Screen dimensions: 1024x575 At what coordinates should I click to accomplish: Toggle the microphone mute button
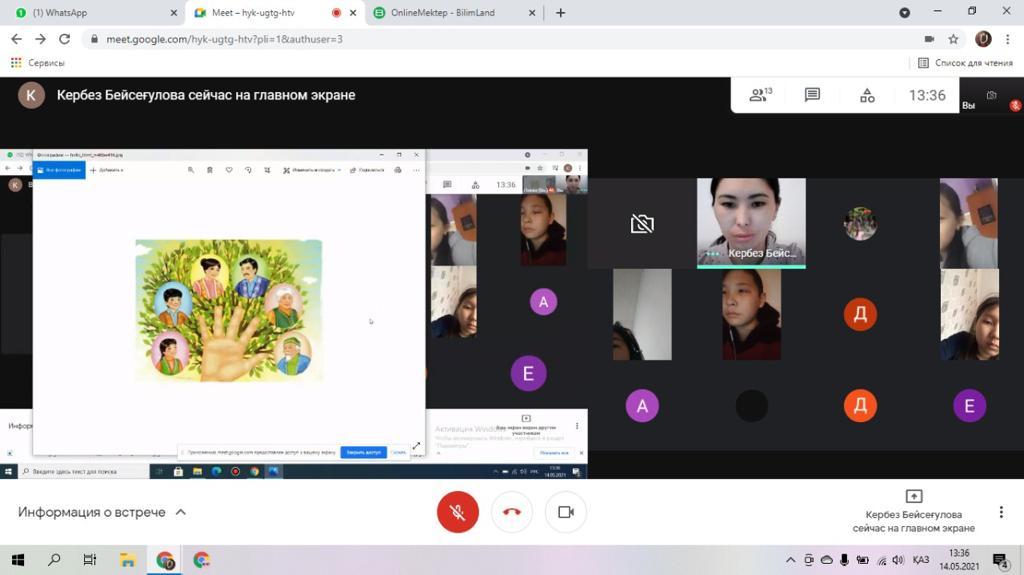458,512
